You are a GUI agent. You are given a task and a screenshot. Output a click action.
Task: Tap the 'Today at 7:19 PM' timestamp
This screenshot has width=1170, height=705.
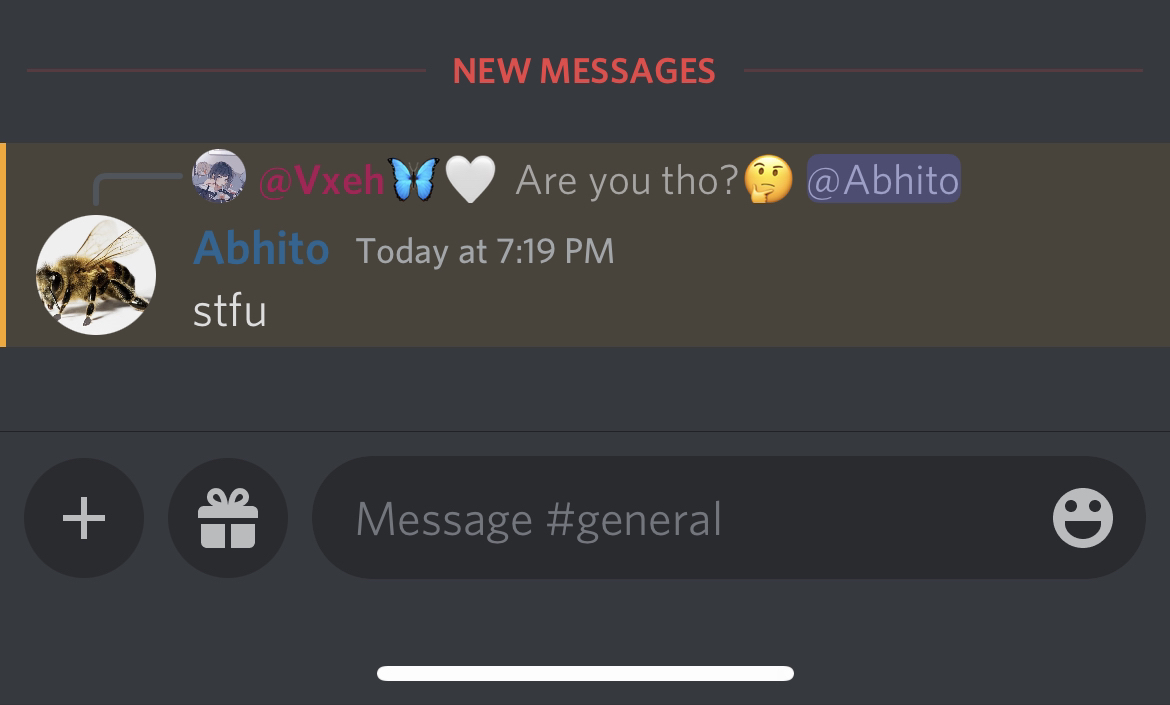click(485, 251)
